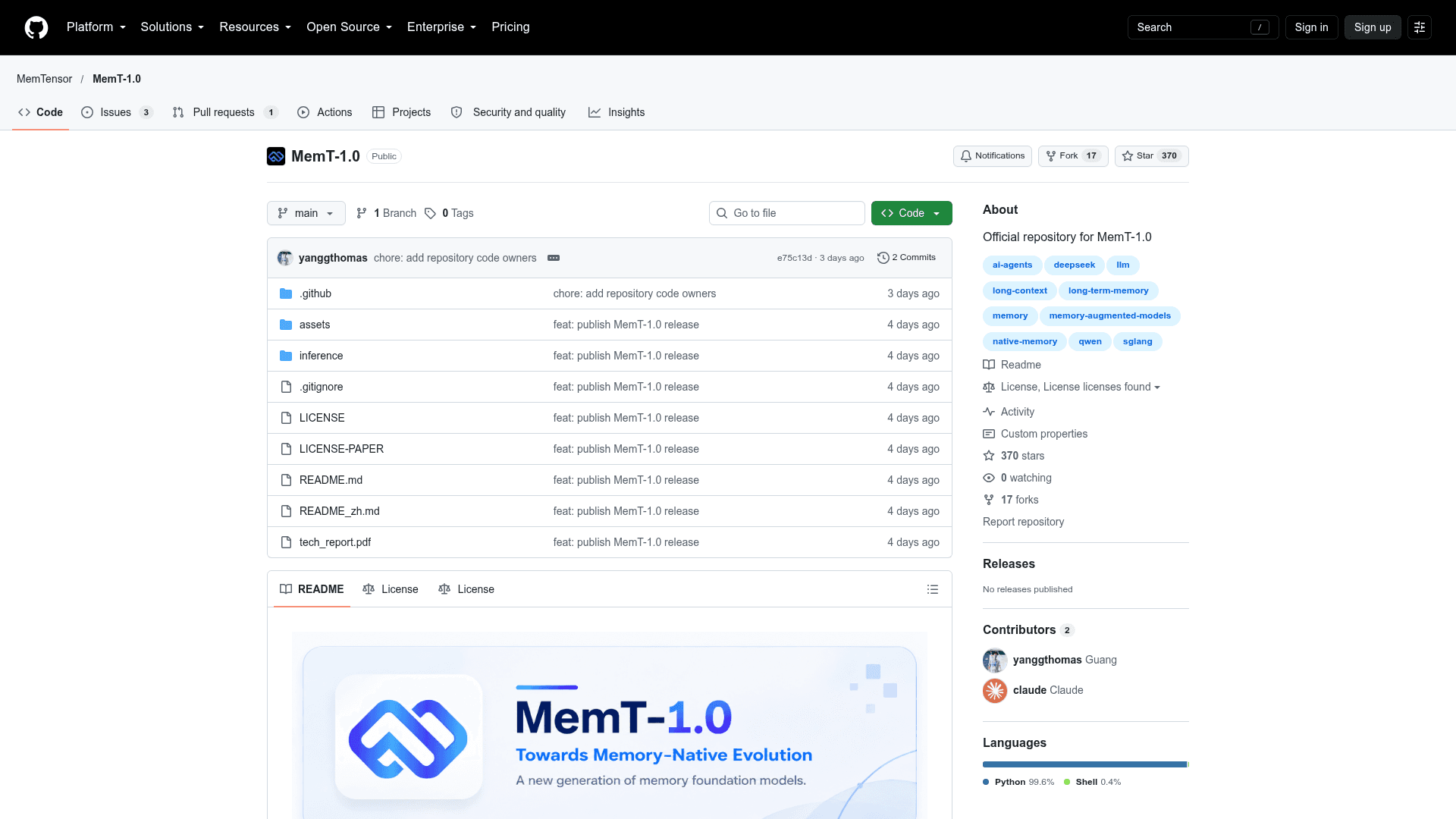The image size is (1456, 819).
Task: Open the README.md file name
Action: [331, 480]
